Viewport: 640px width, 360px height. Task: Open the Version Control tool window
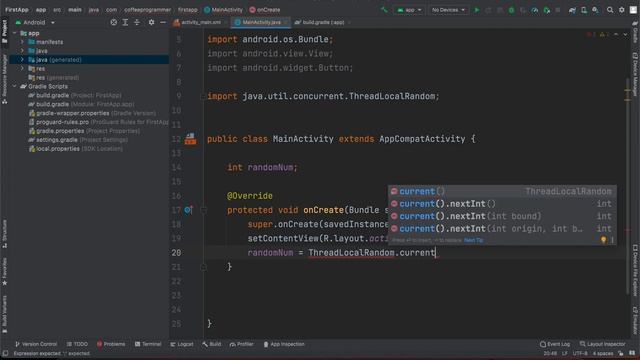(36, 344)
